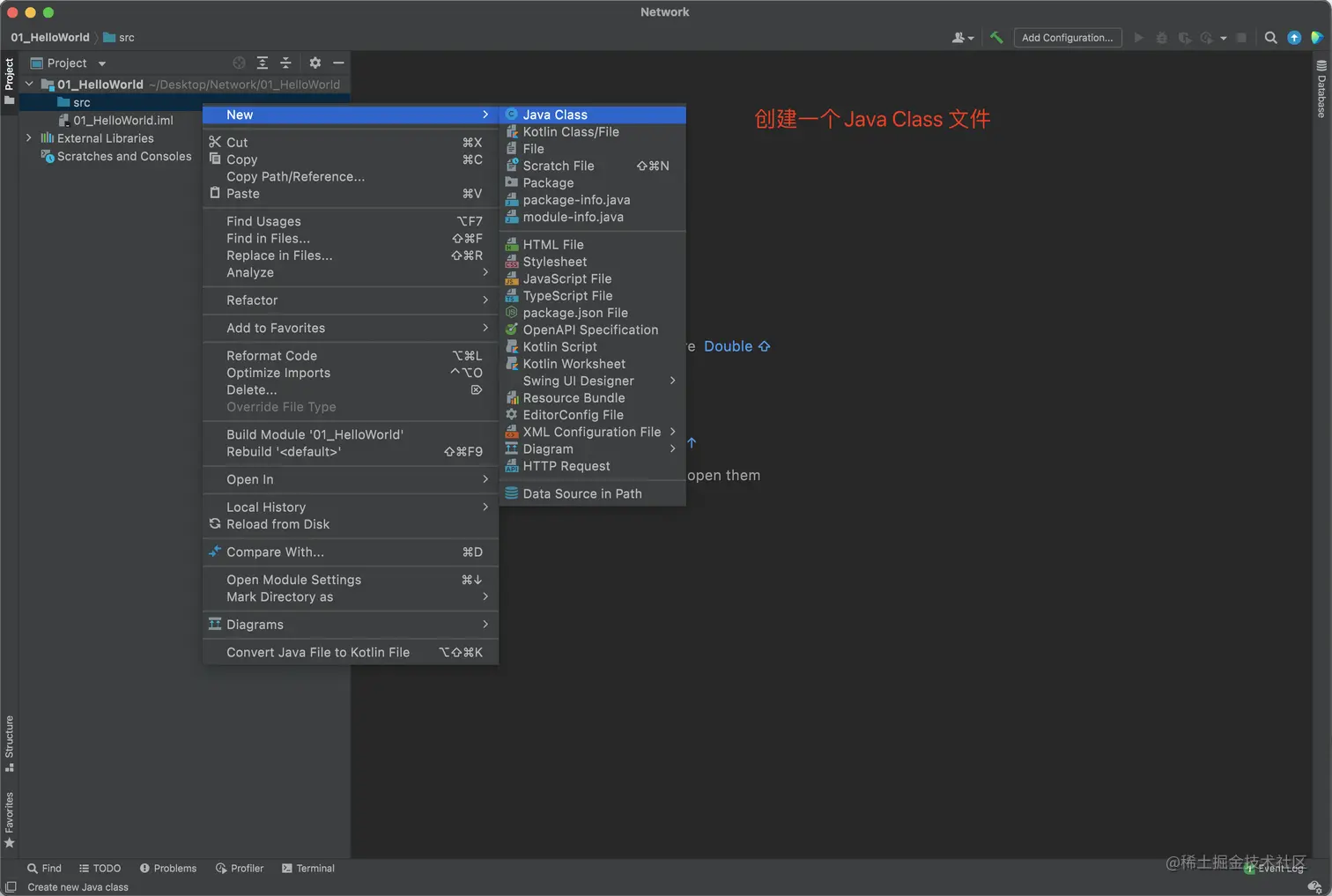Open the Find tool window

pyautogui.click(x=44, y=869)
